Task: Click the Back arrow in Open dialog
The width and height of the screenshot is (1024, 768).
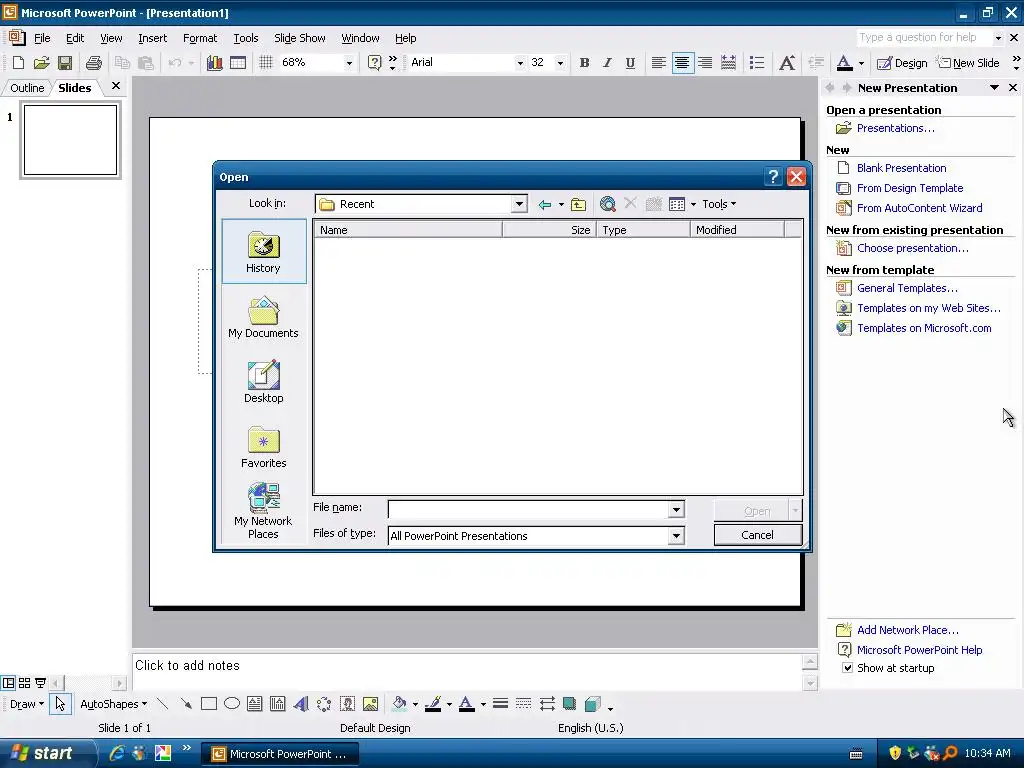Action: click(545, 204)
